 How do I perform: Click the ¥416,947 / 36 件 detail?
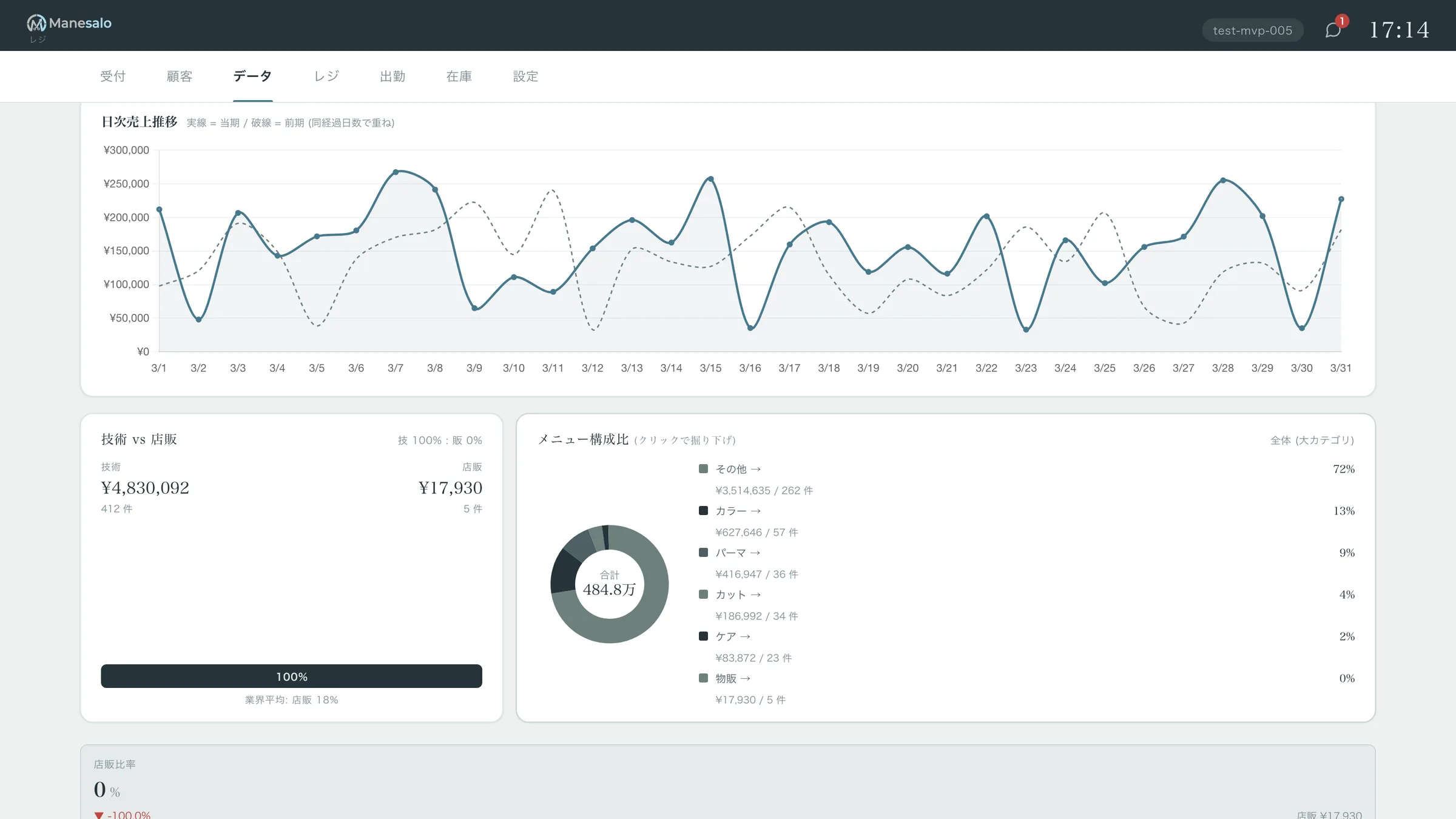coord(757,574)
